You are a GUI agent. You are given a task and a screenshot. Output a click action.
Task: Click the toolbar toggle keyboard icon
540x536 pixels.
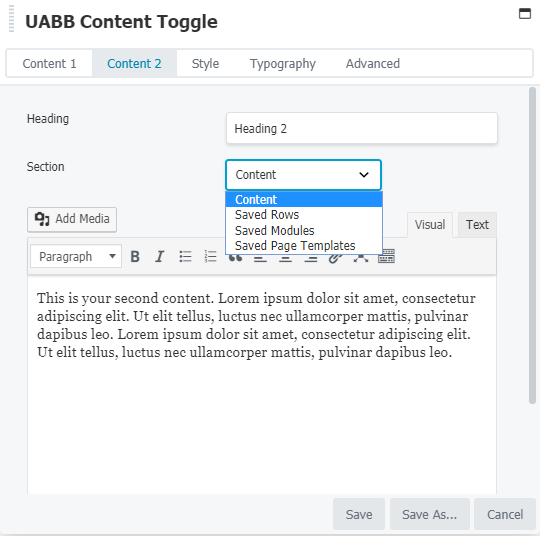386,256
